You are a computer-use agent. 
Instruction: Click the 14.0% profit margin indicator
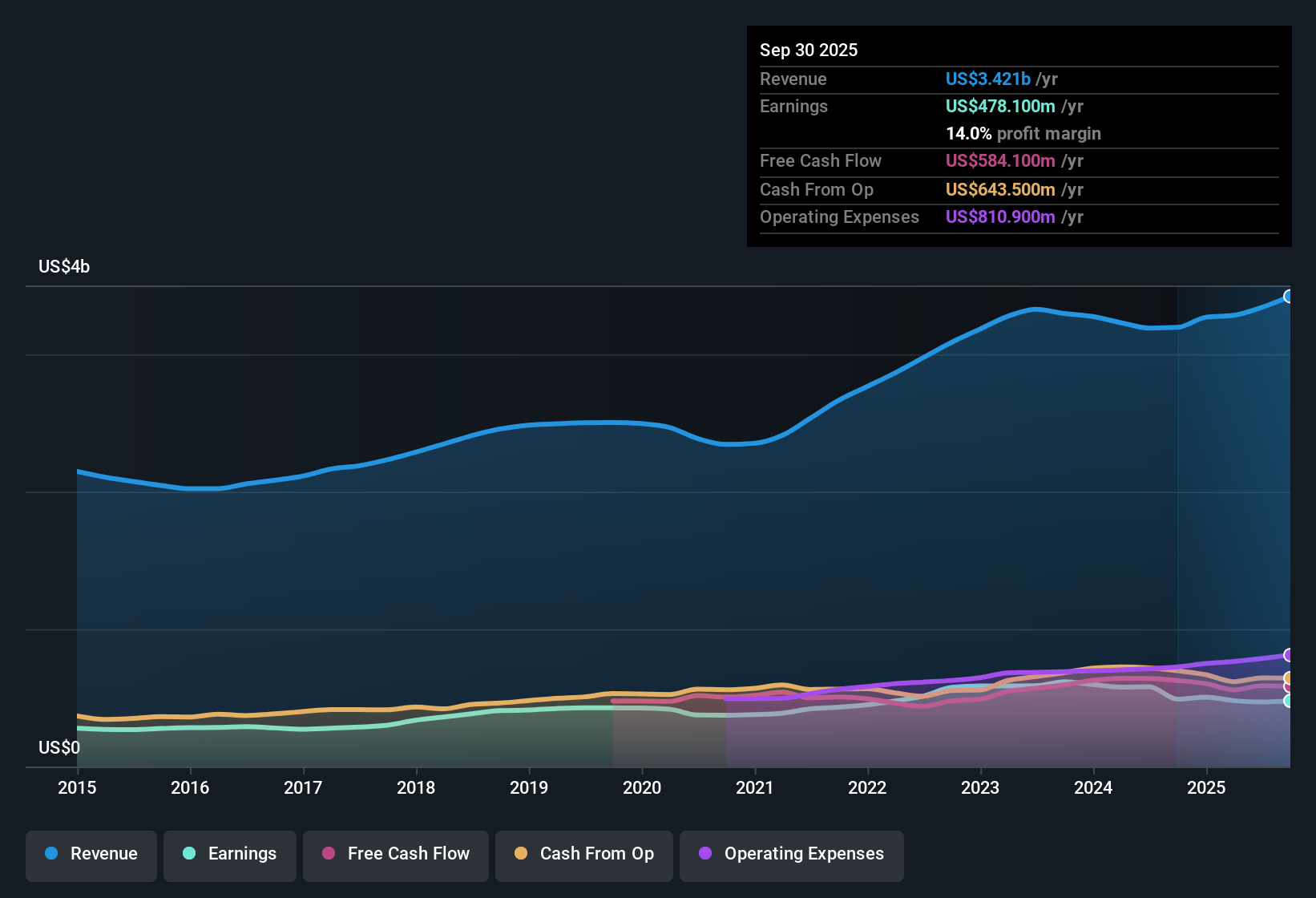[x=1023, y=133]
